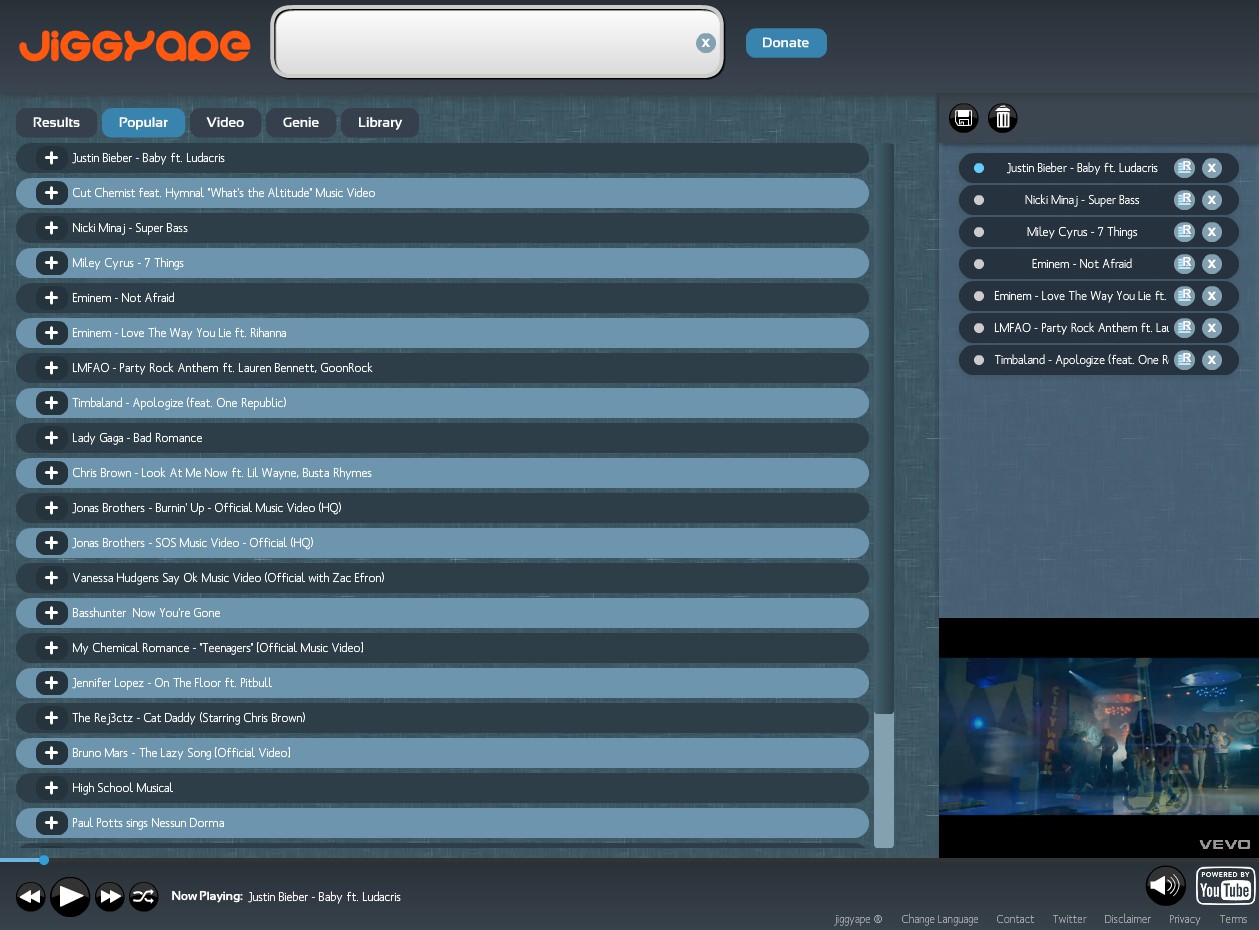Clear the search box with x

pyautogui.click(x=706, y=43)
